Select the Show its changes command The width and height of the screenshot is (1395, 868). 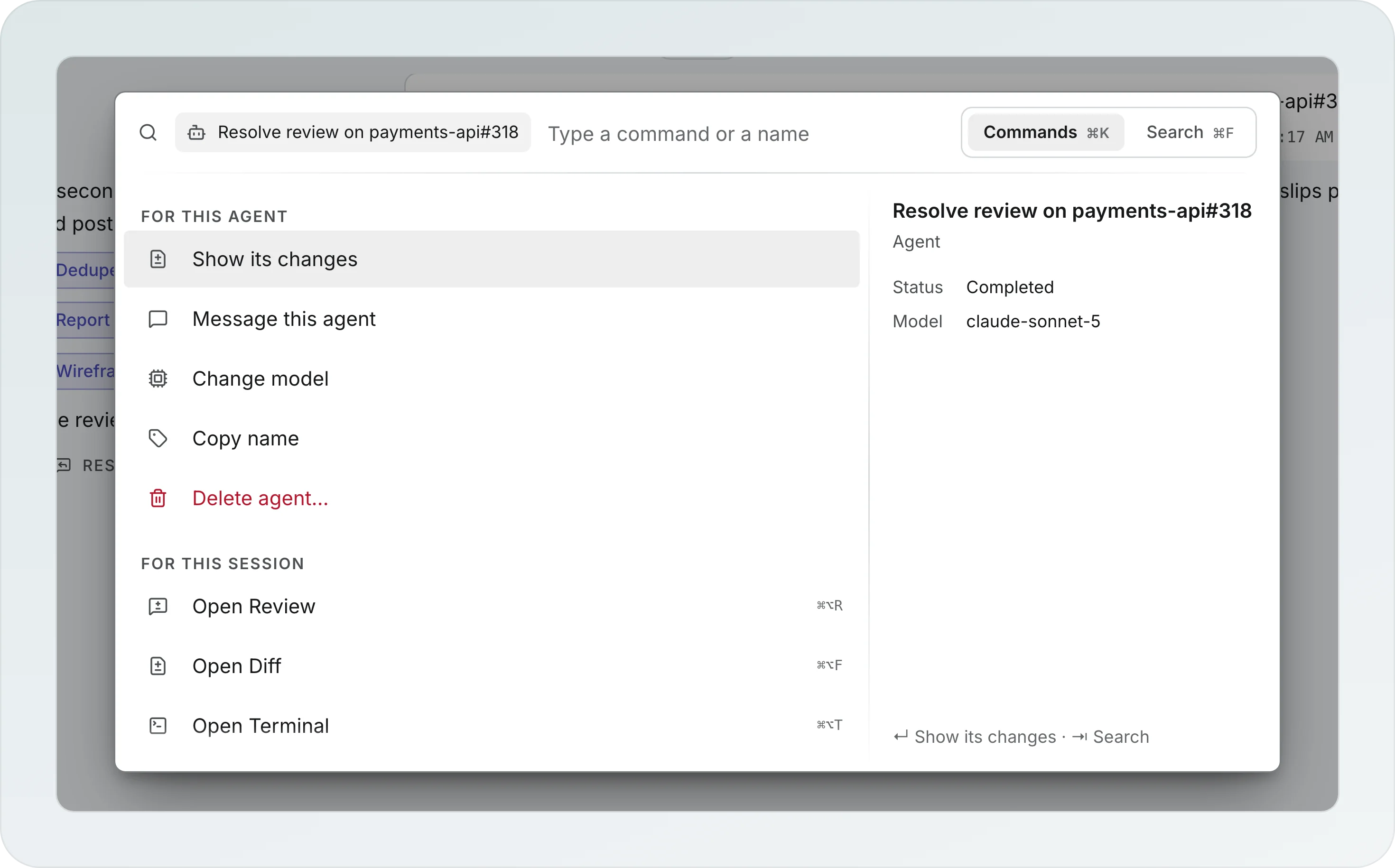click(x=492, y=259)
